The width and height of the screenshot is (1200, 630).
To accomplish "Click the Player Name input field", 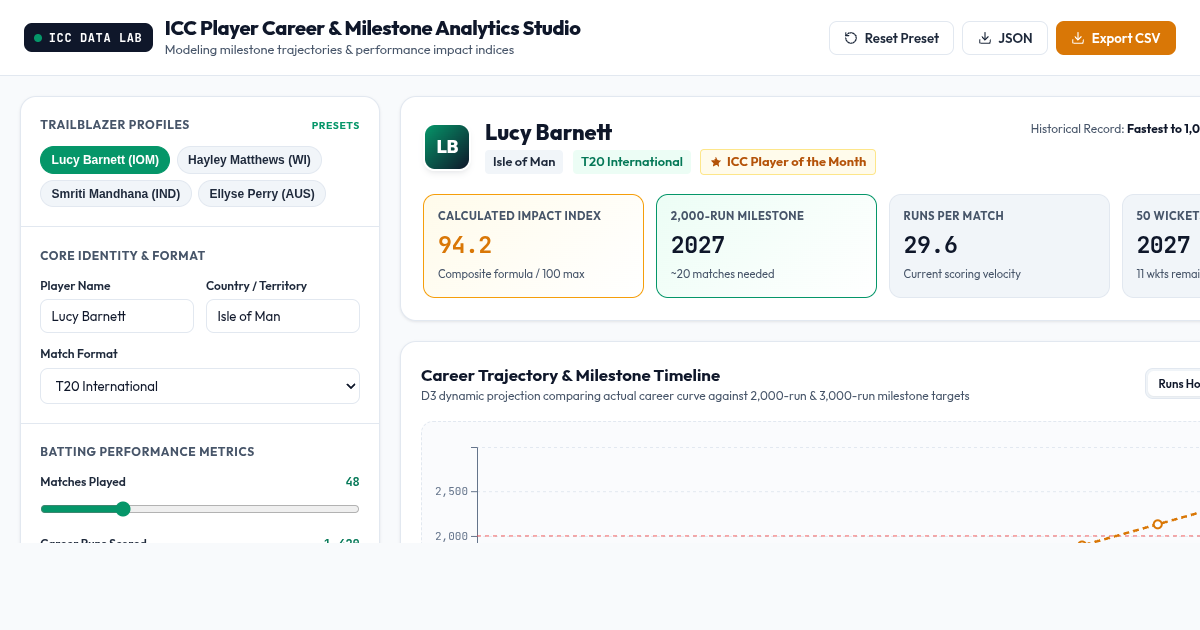I will (x=117, y=316).
